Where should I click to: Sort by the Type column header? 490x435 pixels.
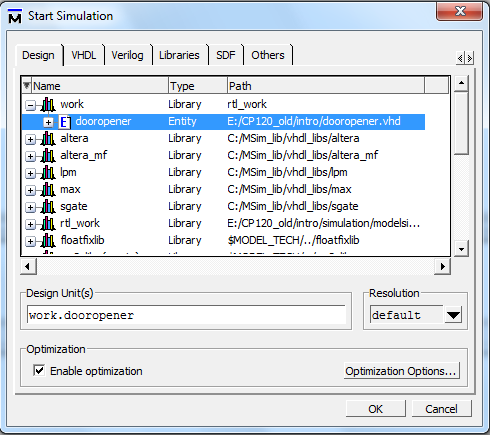tap(198, 86)
